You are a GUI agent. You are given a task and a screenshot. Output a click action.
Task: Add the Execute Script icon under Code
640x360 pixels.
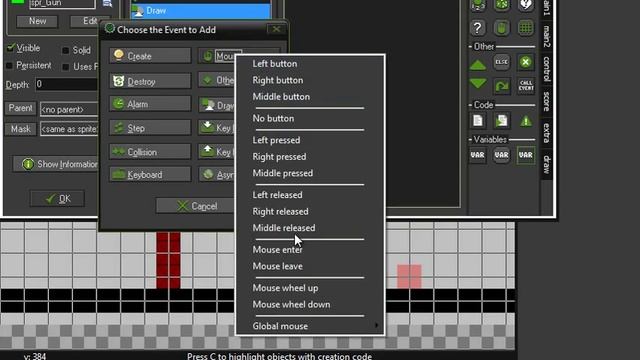pyautogui.click(x=502, y=120)
